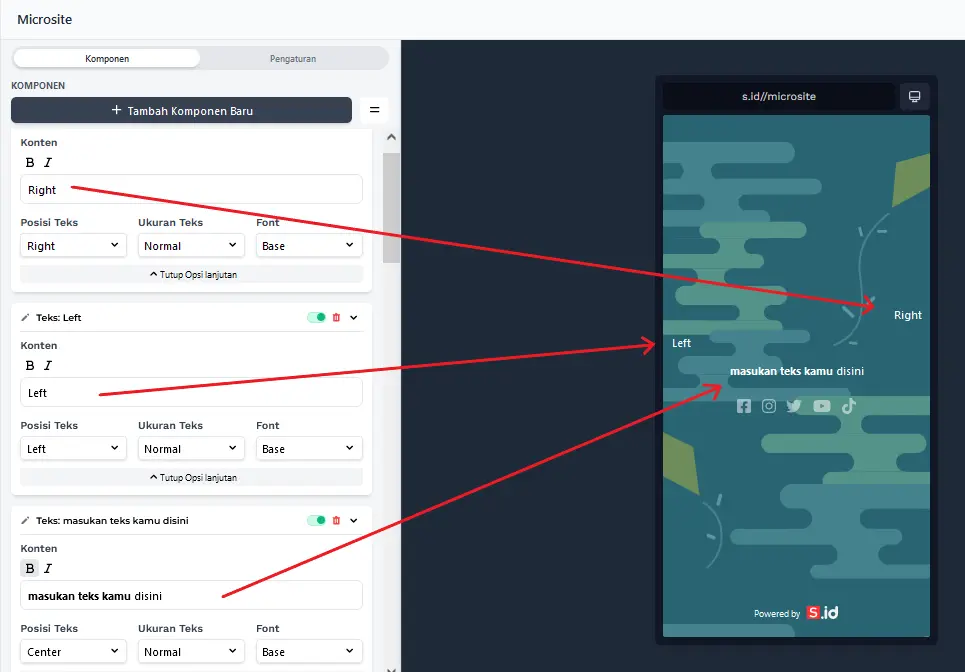Click 'Tutup Opsi lanjutan' under Left component
Viewport: 965px width, 672px height.
click(x=192, y=478)
